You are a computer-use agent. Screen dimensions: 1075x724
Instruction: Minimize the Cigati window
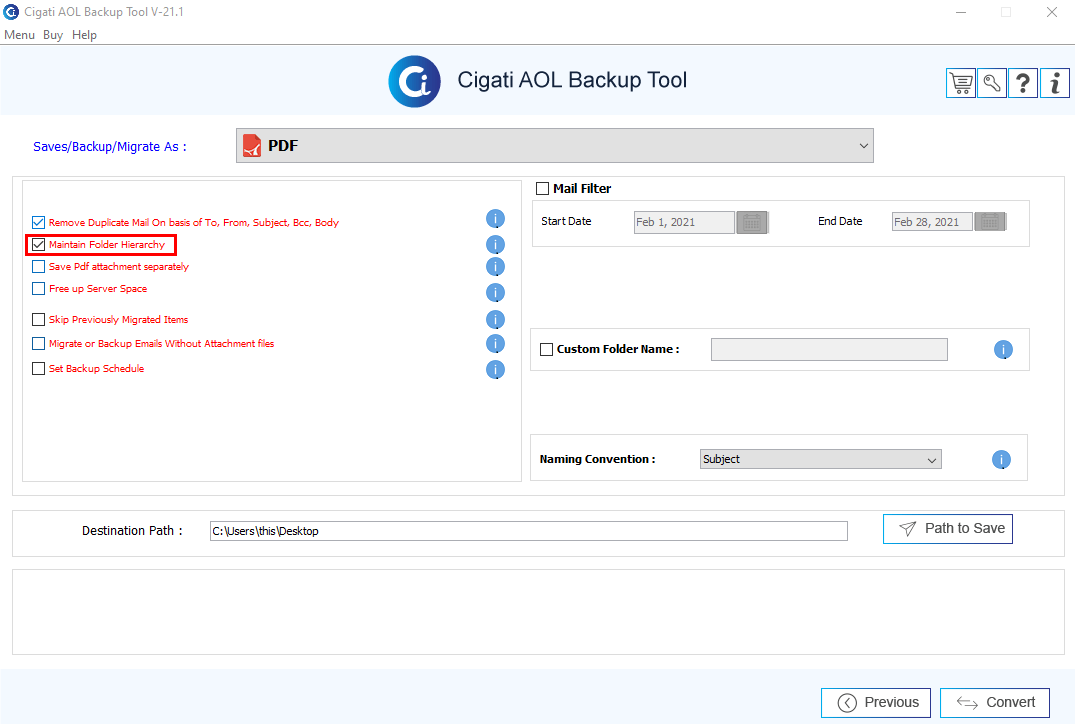(961, 12)
